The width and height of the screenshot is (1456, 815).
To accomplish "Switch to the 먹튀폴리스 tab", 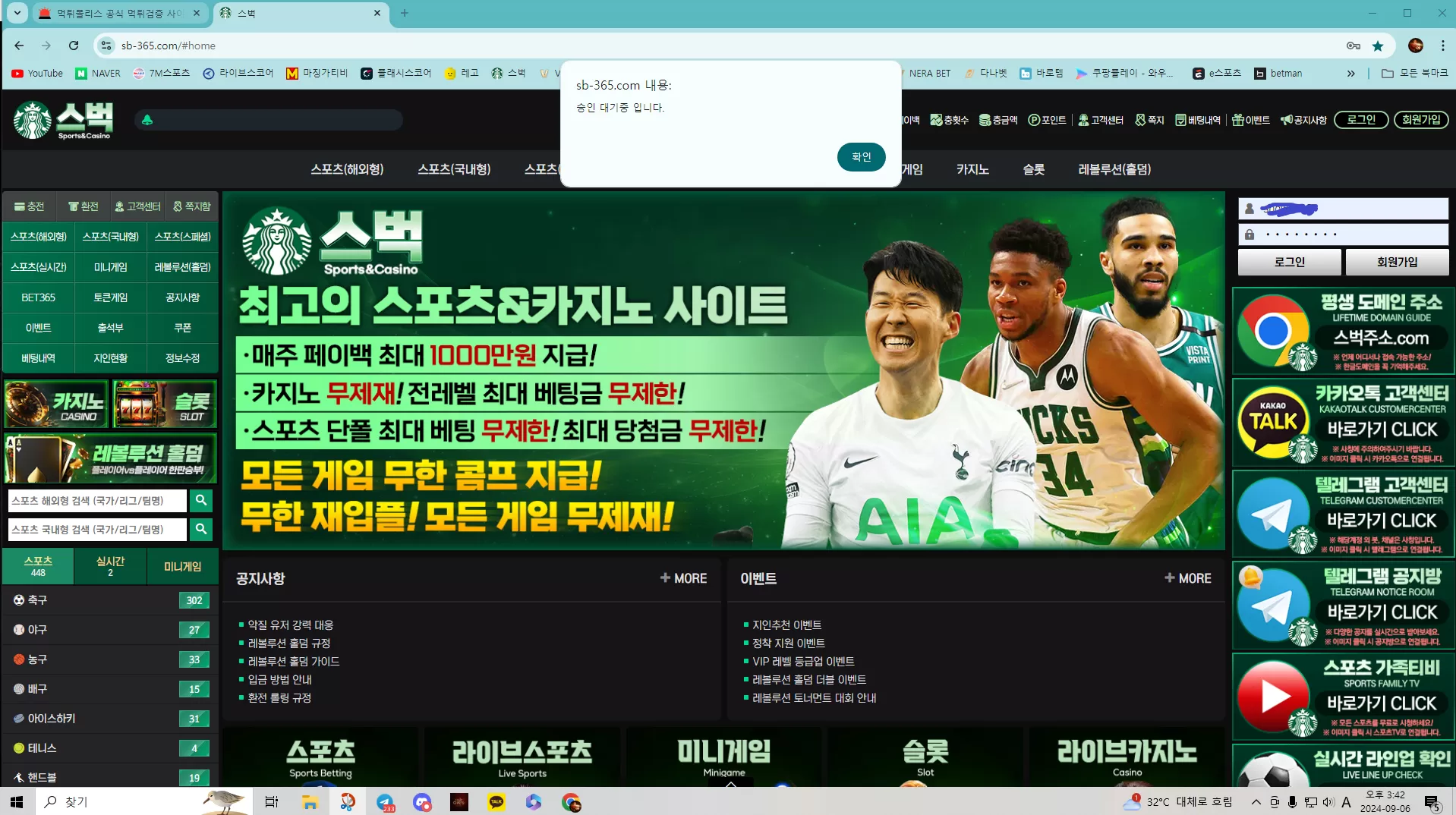I will point(121,13).
